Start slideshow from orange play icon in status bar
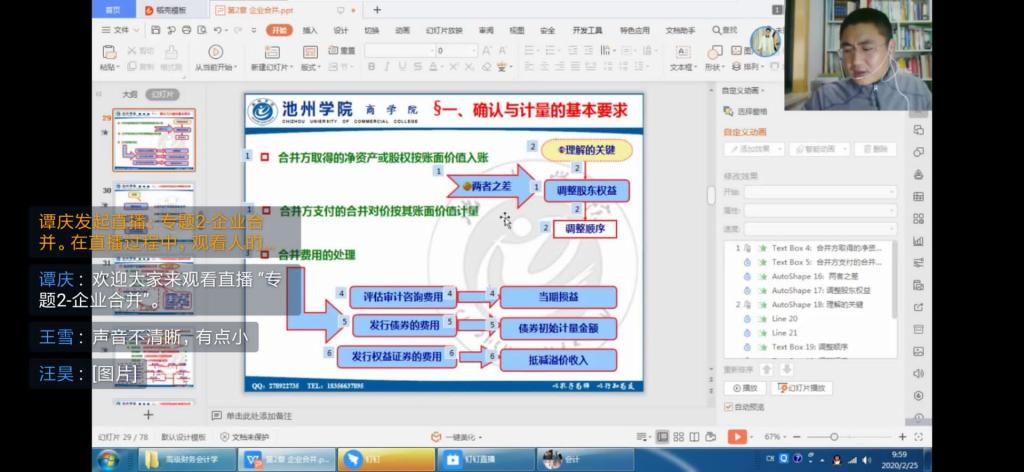 coord(736,437)
